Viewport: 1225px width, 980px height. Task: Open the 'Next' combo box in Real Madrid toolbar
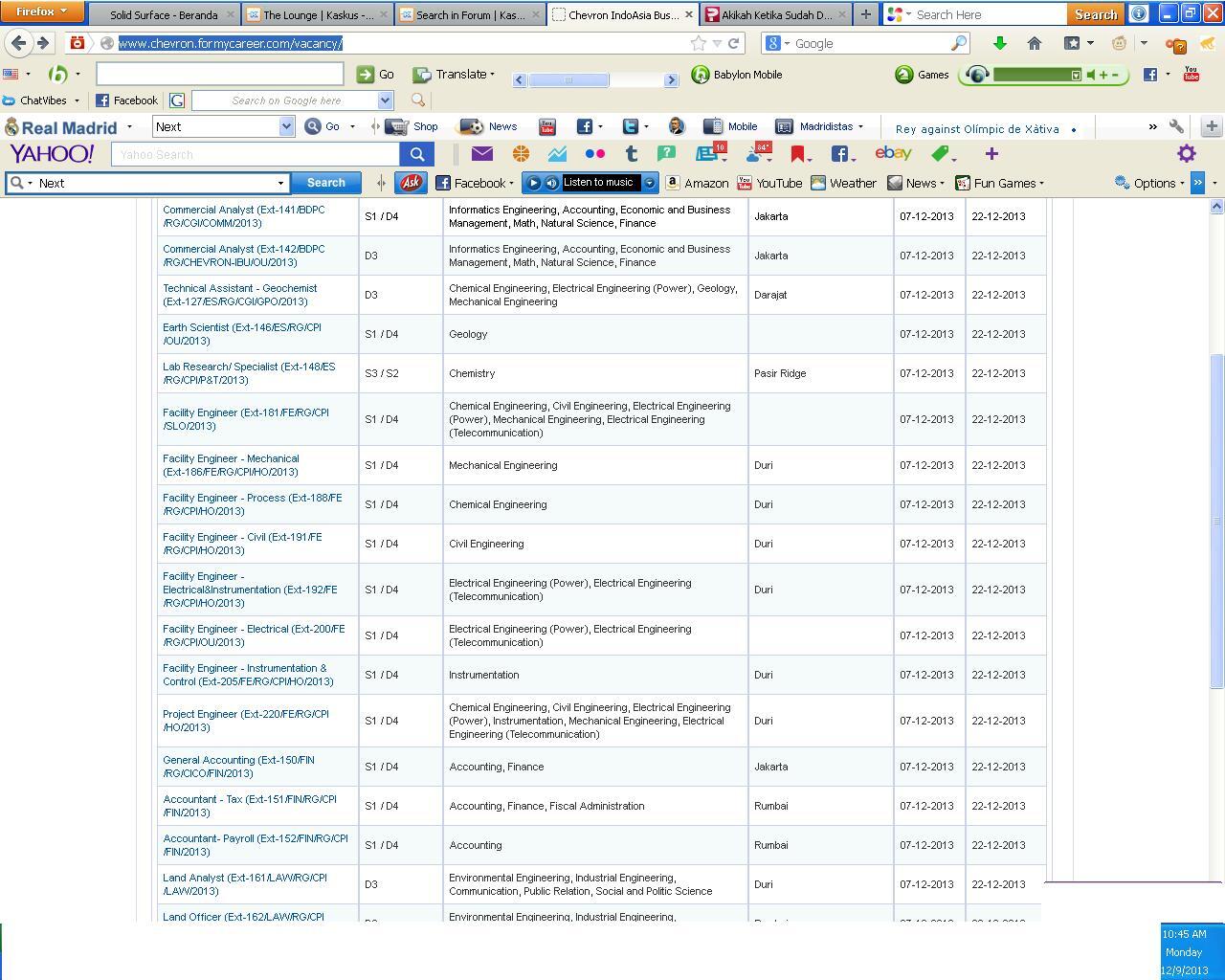(x=223, y=126)
